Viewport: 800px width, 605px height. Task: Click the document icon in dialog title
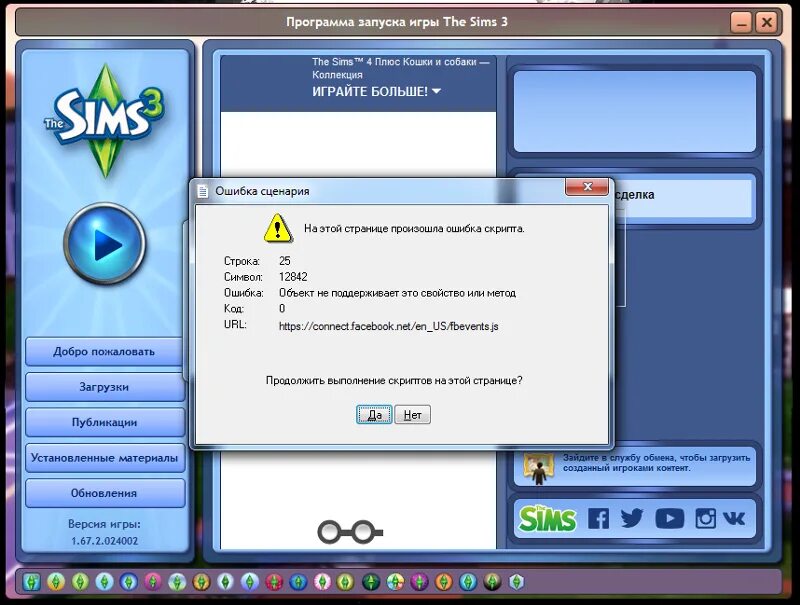point(203,191)
